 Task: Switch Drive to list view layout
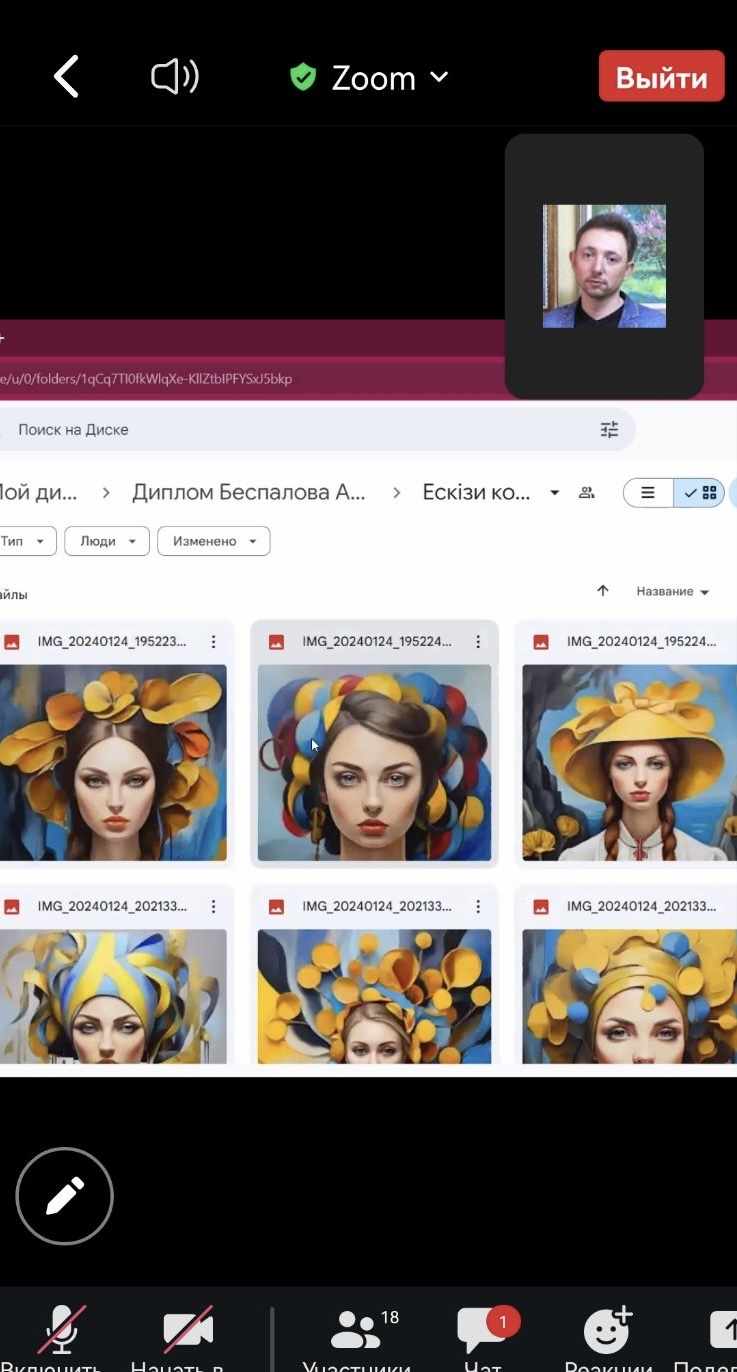coord(648,493)
